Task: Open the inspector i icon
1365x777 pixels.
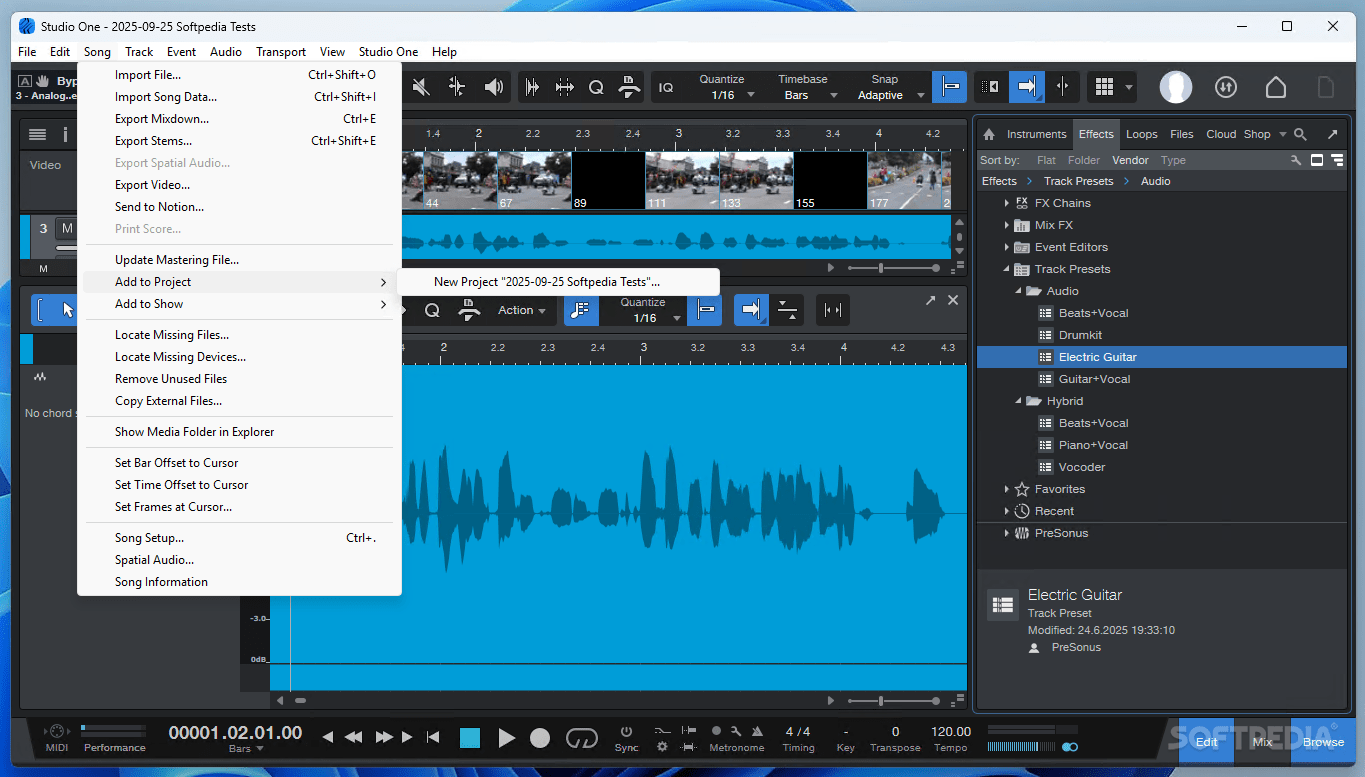Action: (x=66, y=134)
